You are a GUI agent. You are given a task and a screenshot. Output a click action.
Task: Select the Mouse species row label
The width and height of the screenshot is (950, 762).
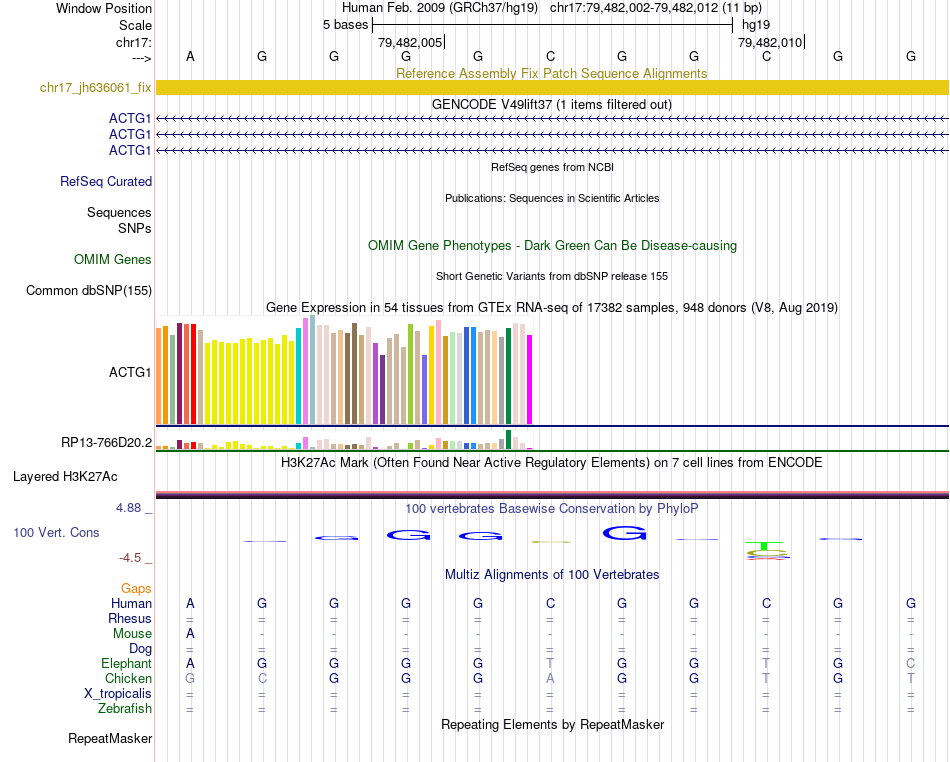coord(132,634)
